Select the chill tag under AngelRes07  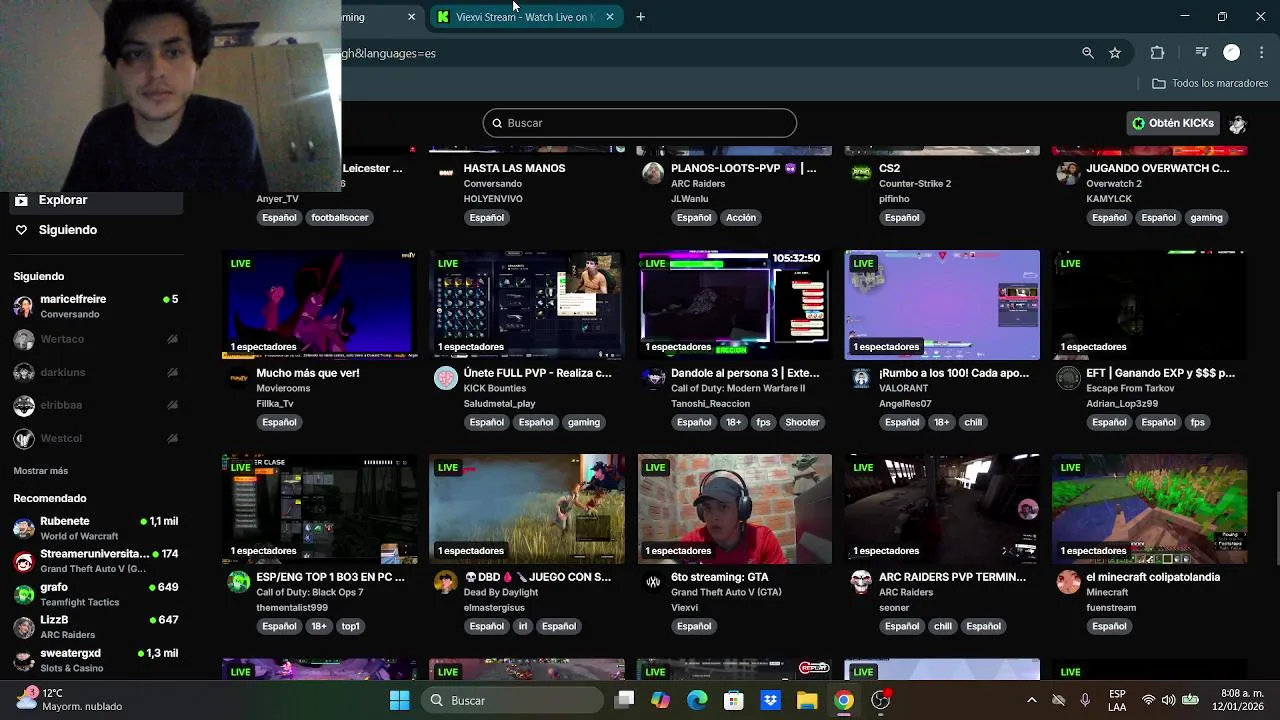point(973,423)
